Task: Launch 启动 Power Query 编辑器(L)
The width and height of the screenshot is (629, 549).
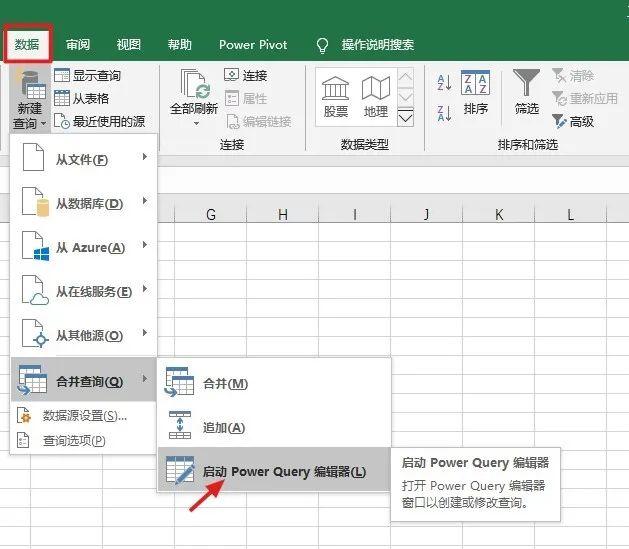Action: pos(274,470)
